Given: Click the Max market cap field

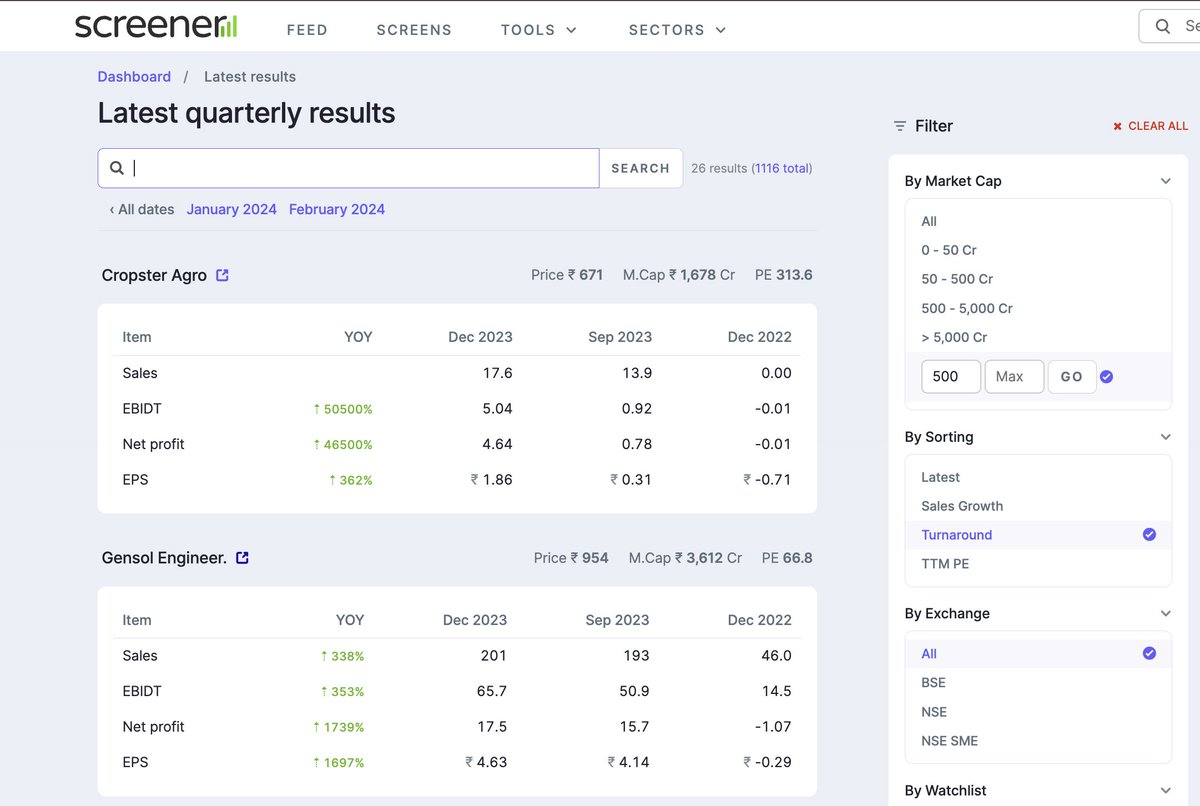Looking at the screenshot, I should (1014, 377).
